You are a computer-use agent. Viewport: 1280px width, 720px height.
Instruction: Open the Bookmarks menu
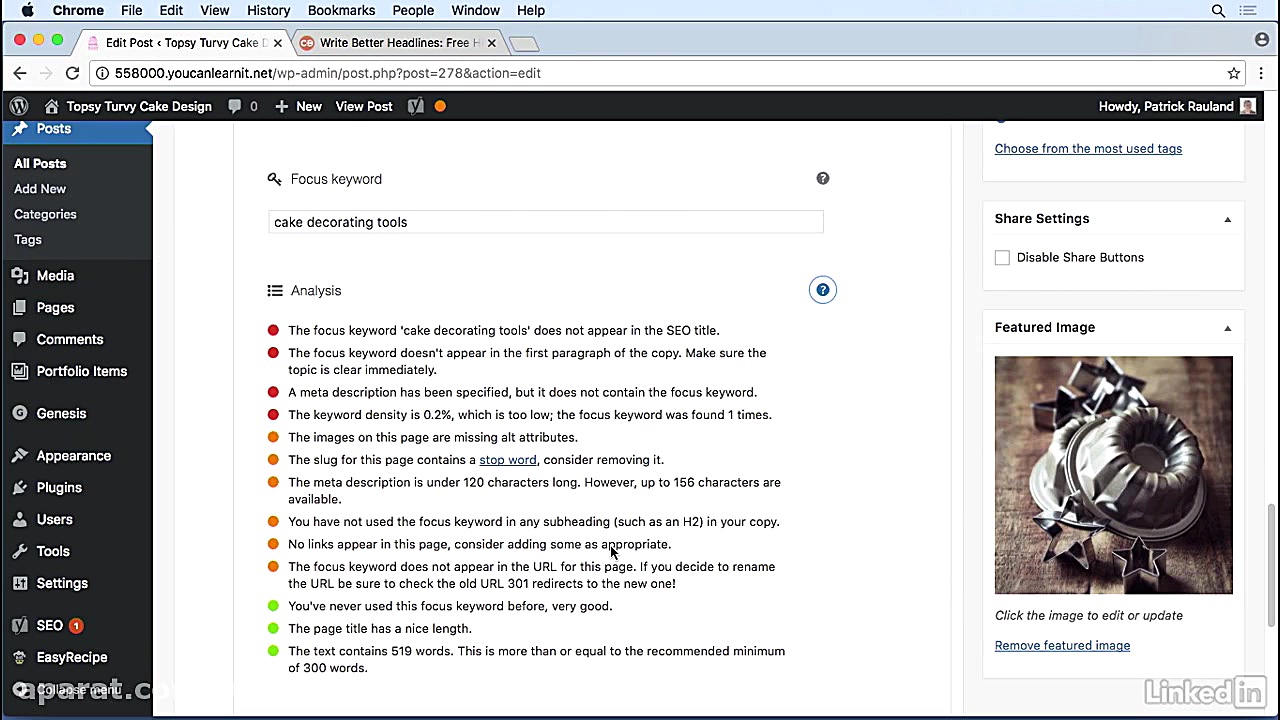pyautogui.click(x=342, y=11)
